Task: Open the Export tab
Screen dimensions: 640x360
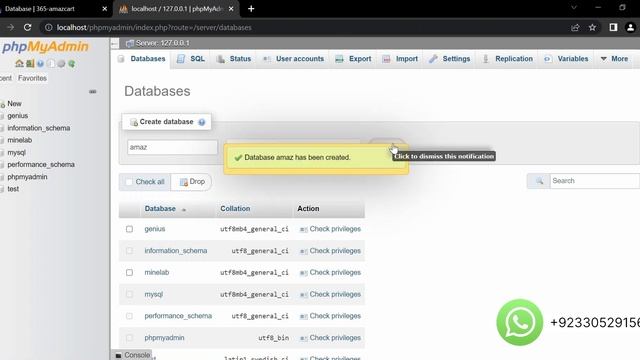Action: coord(353,59)
